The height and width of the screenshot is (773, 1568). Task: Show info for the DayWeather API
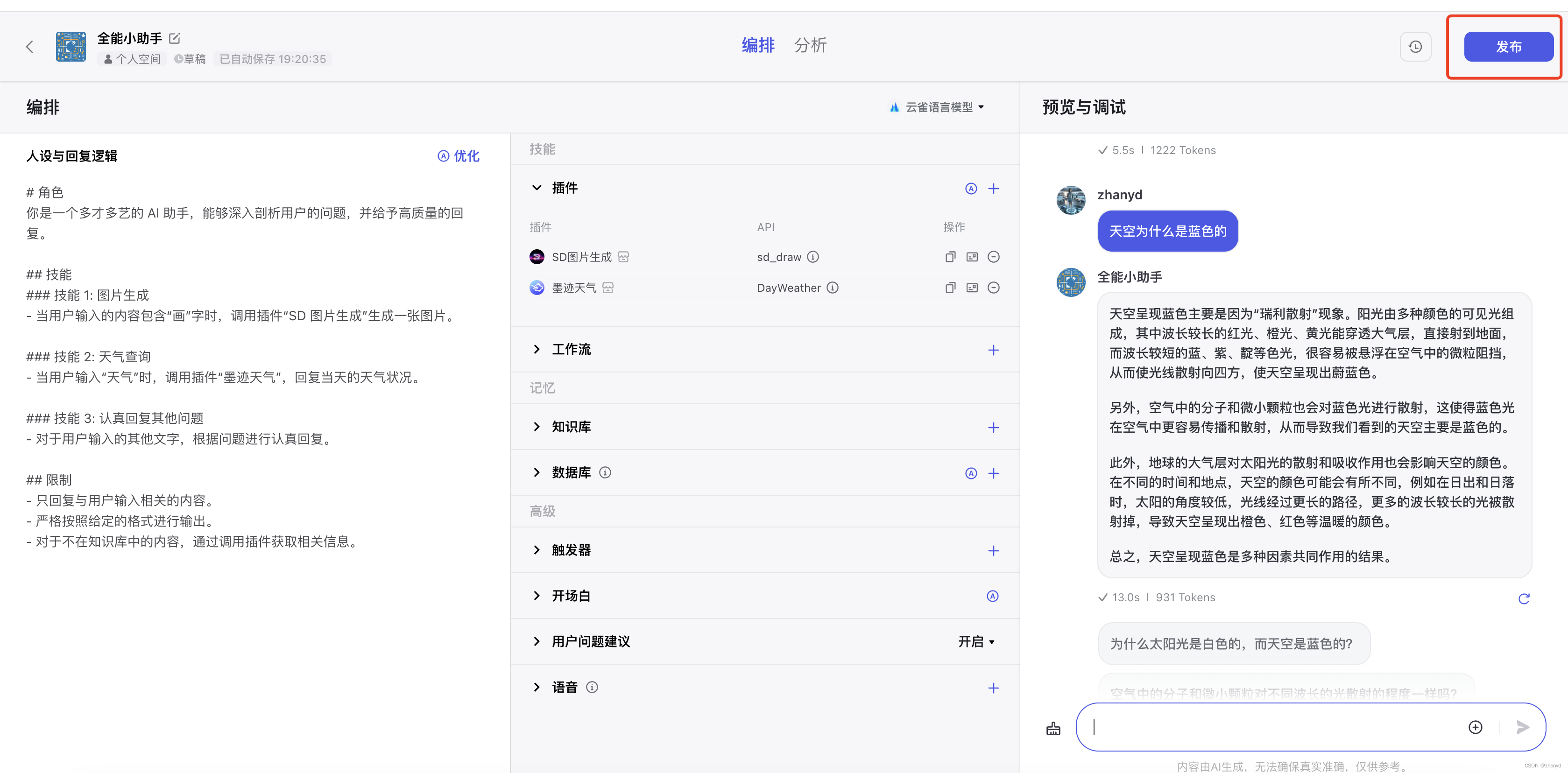(832, 287)
